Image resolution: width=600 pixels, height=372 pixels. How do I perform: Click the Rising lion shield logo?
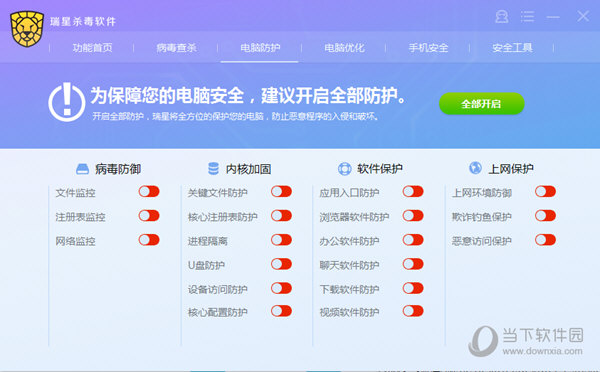tap(26, 29)
